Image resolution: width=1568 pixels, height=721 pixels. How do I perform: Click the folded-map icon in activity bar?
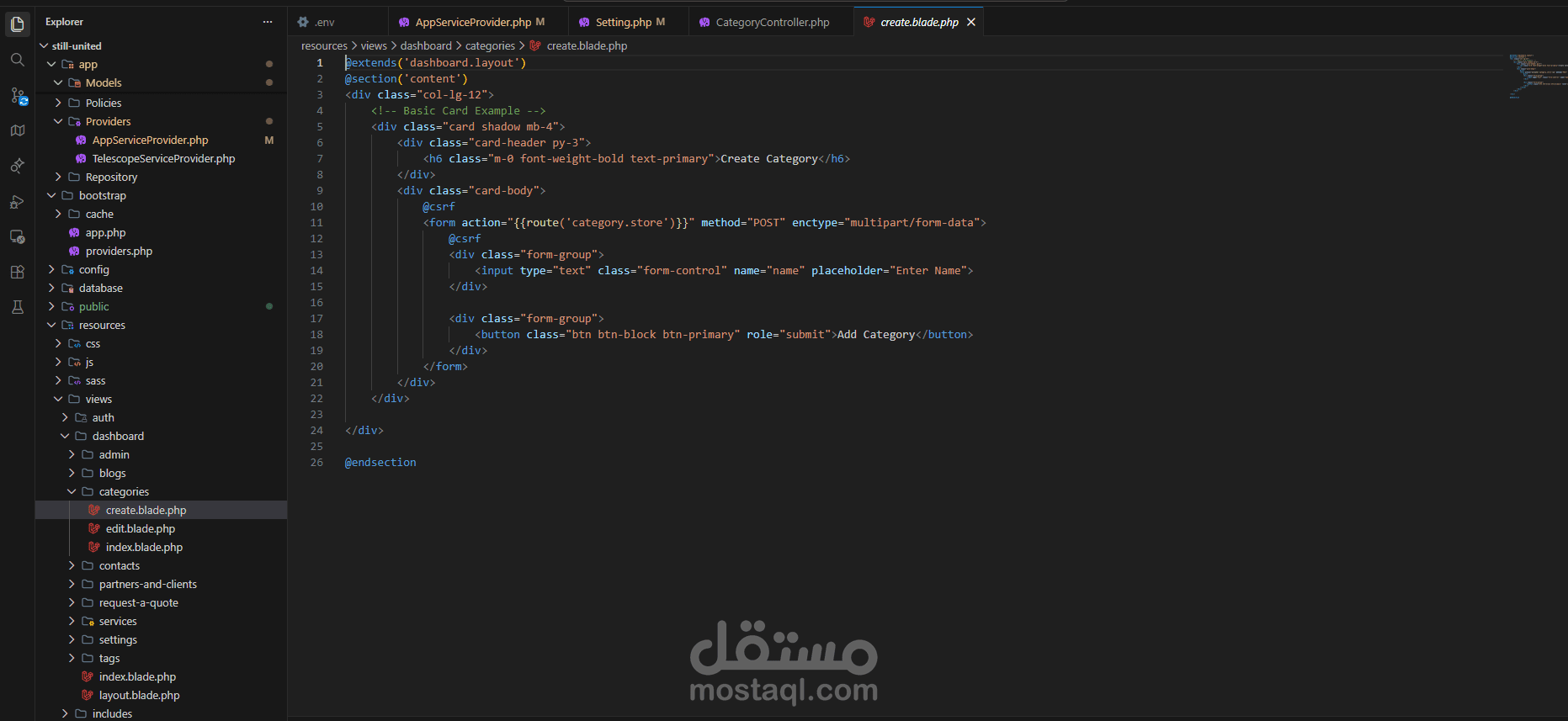click(17, 130)
